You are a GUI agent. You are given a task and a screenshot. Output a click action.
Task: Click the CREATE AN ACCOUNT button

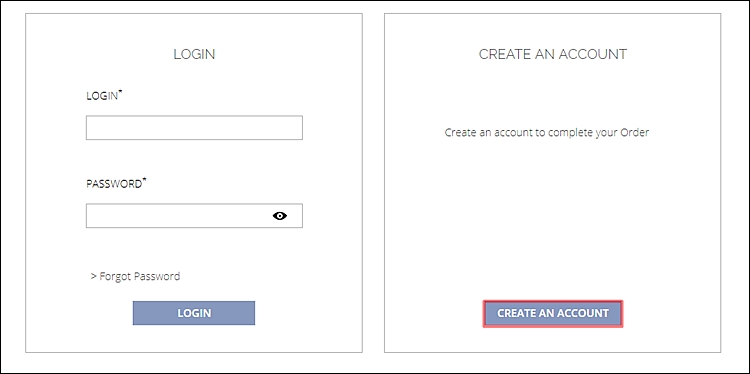[553, 313]
